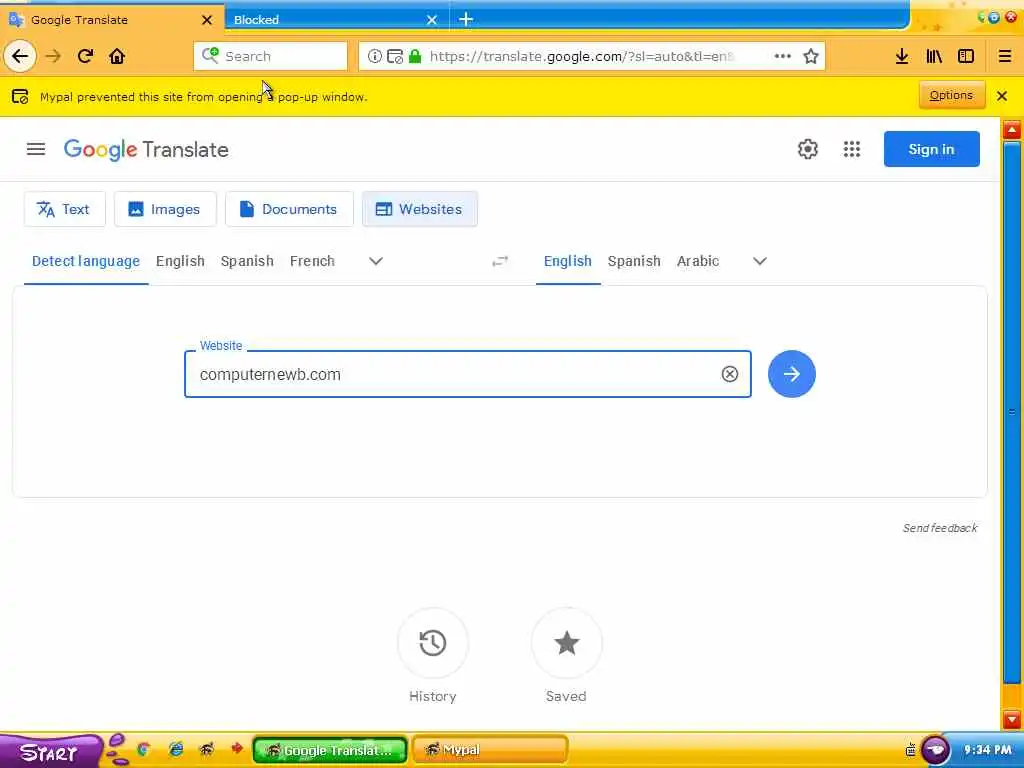Launch Internet Explorer from quick launch
1024x768 pixels.
coord(176,750)
